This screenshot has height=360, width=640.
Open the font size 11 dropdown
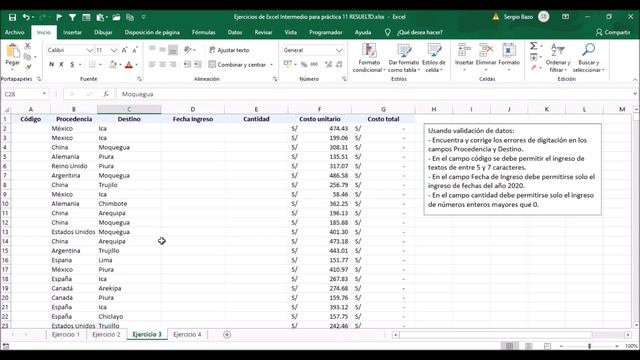point(114,50)
